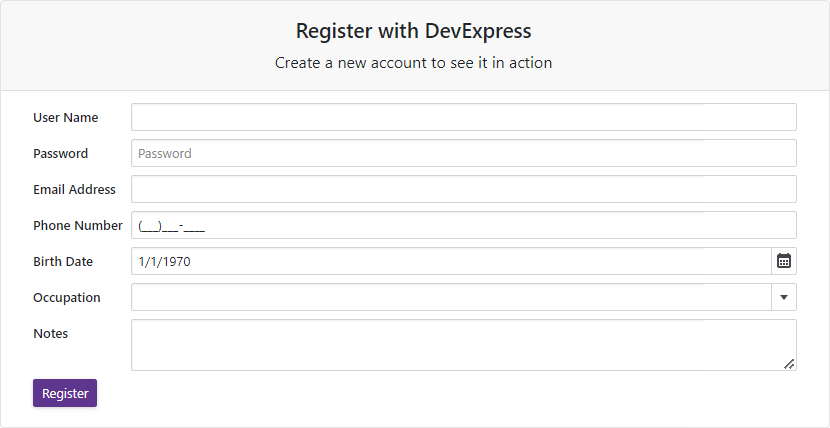Screen dimensions: 830x428
Task: Click the Register button
Action: 65,393
